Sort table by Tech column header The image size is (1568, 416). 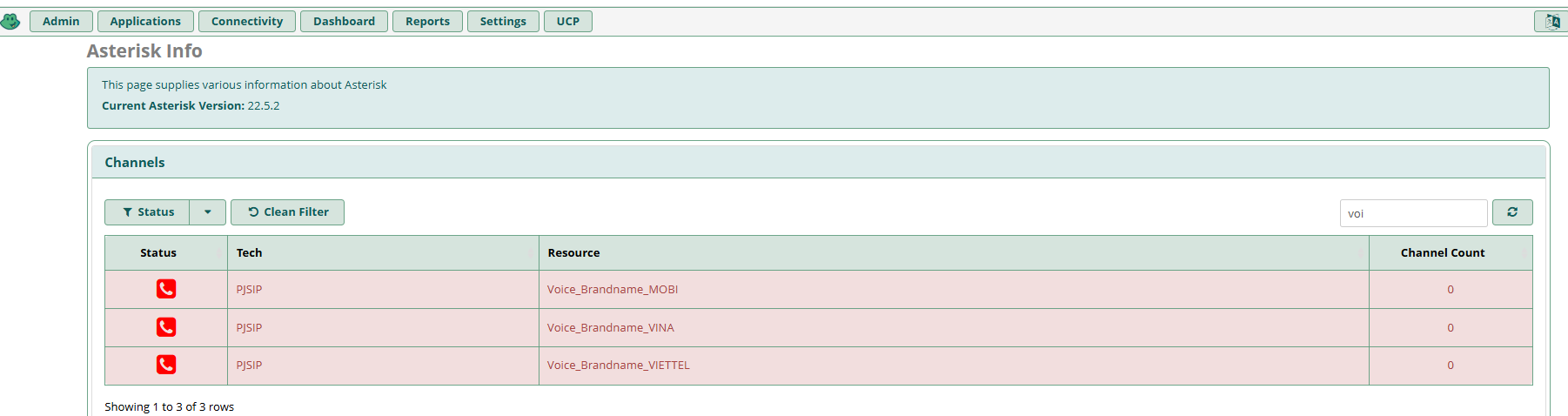(x=250, y=252)
